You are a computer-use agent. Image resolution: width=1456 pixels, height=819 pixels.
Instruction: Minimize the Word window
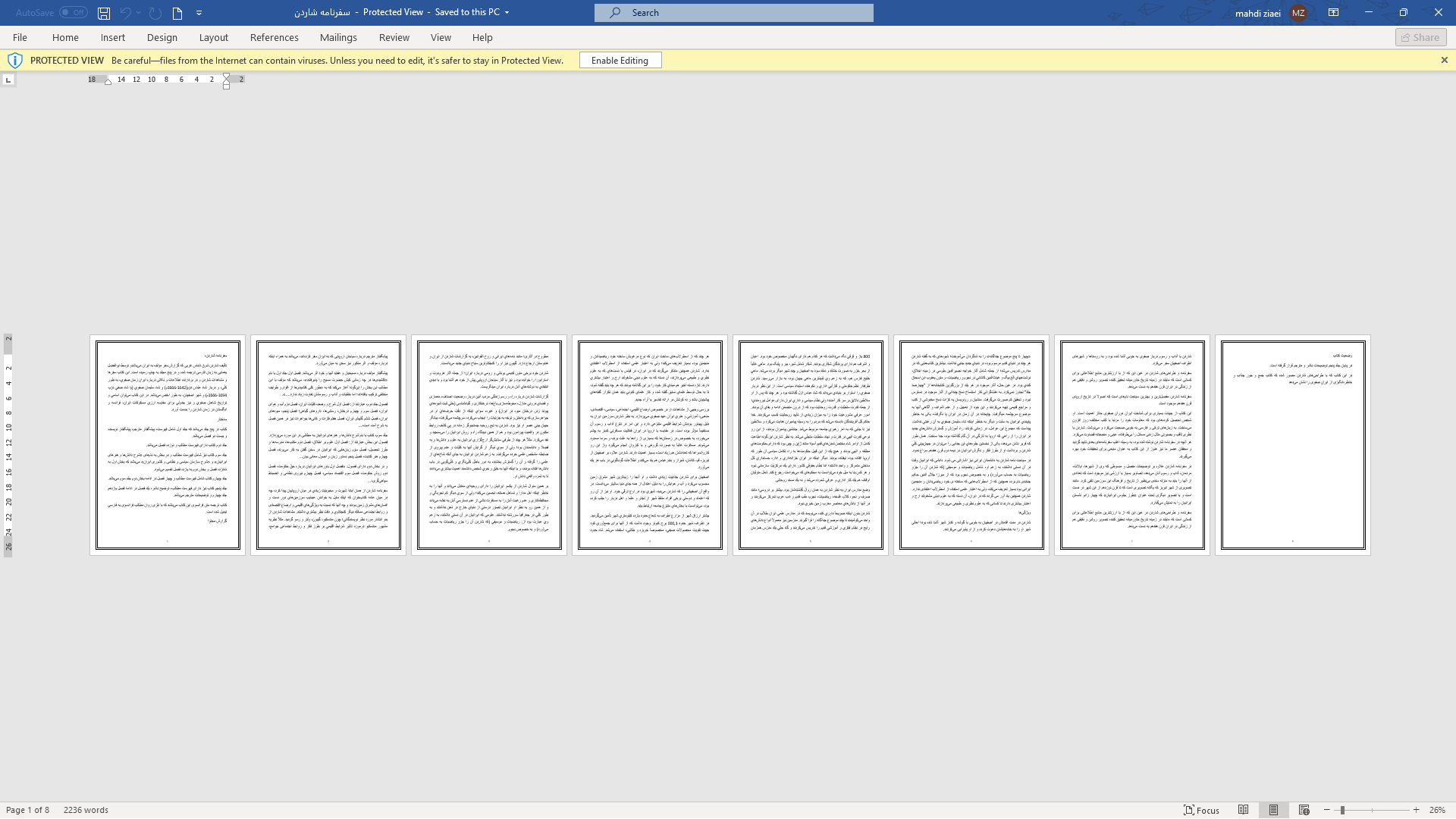pyautogui.click(x=1368, y=13)
